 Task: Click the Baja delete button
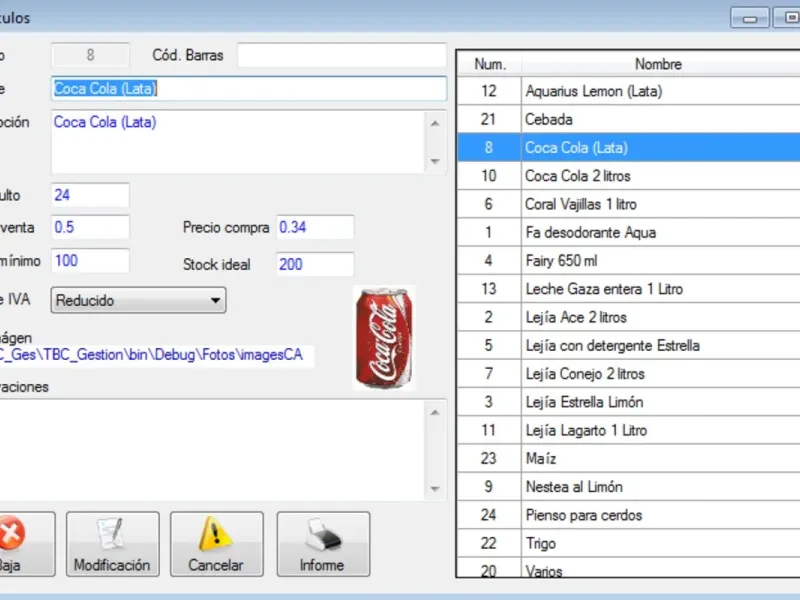coord(26,544)
